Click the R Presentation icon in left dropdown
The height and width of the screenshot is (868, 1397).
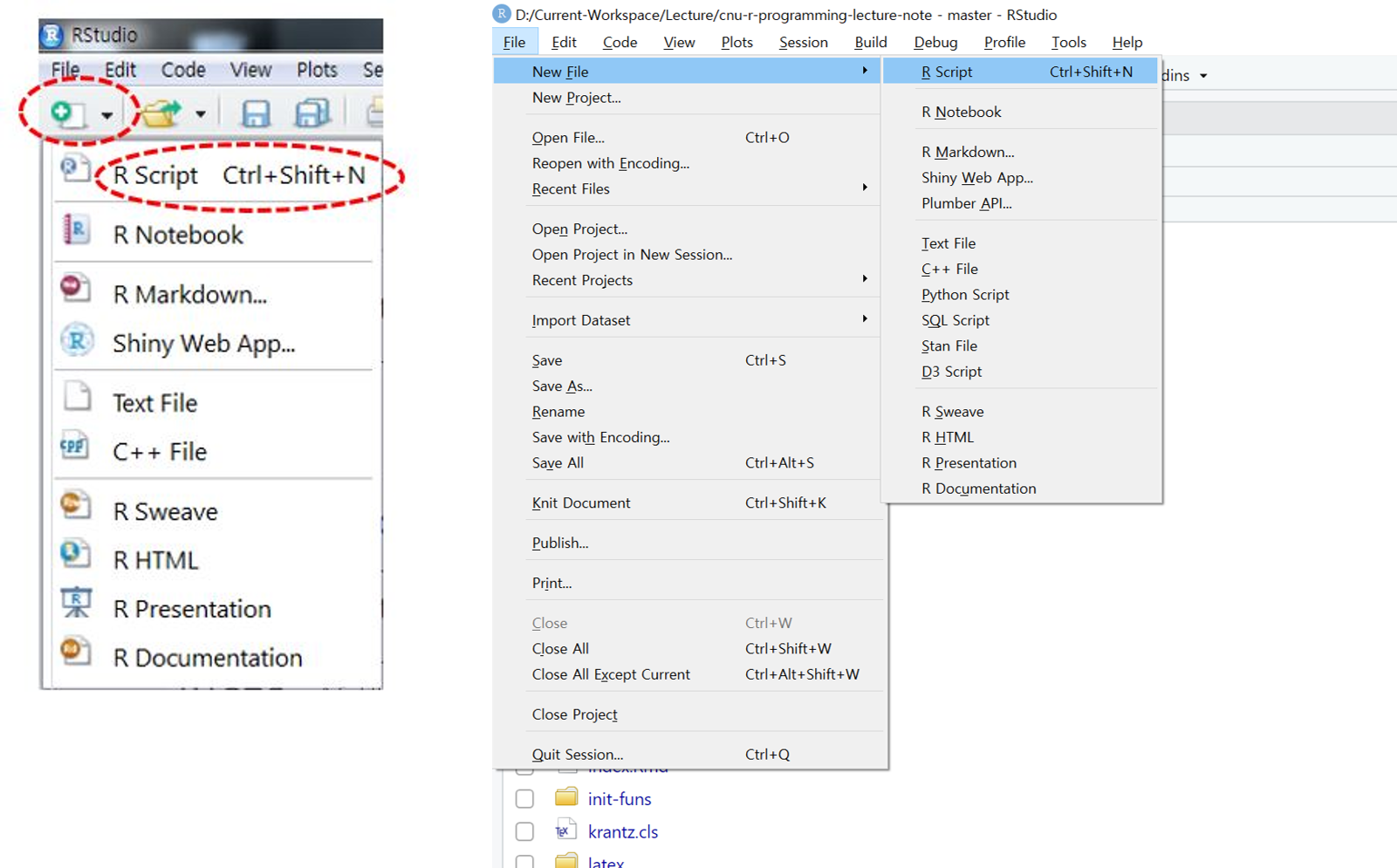(x=76, y=603)
